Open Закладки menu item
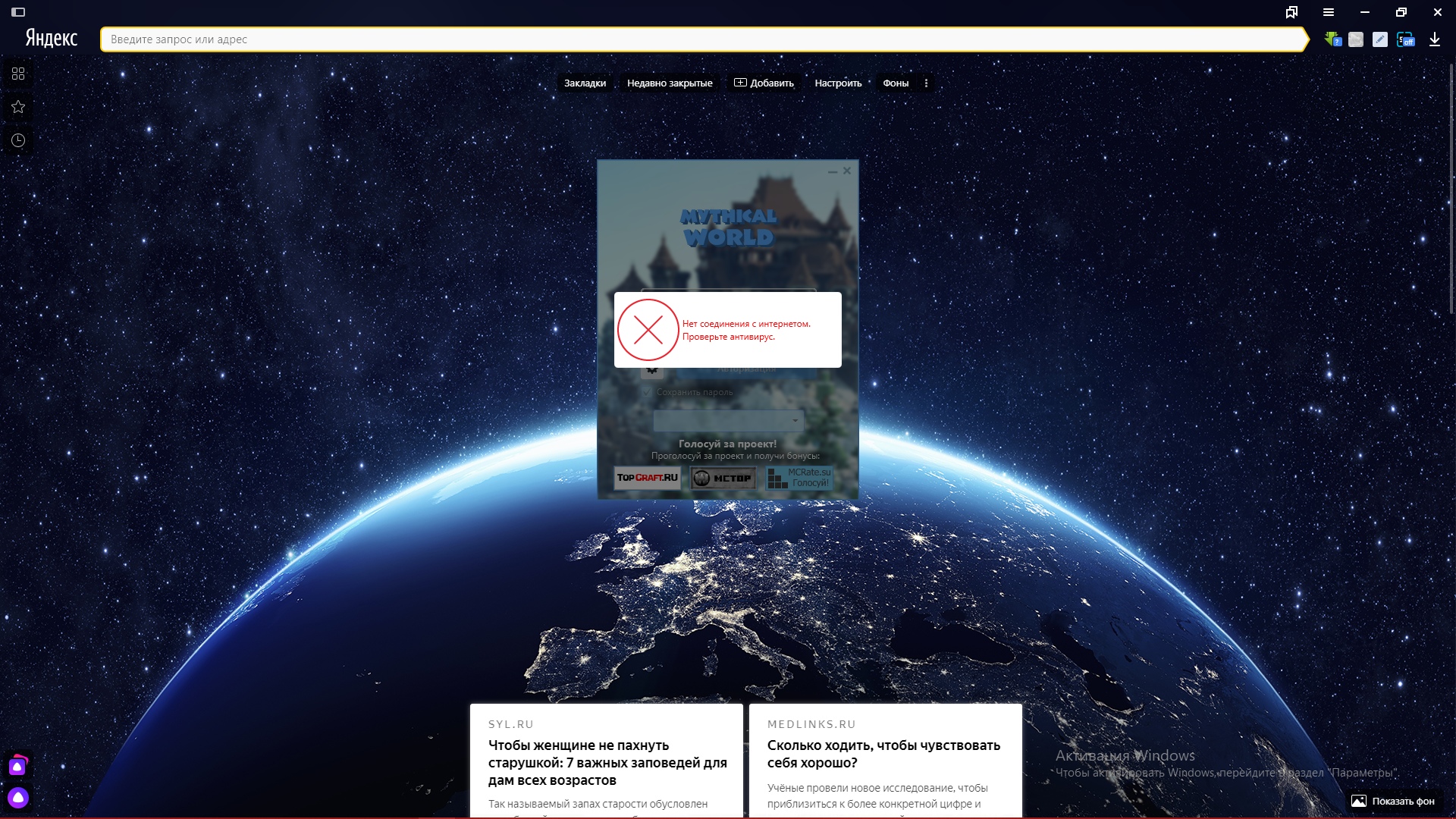The height and width of the screenshot is (819, 1456). point(585,83)
